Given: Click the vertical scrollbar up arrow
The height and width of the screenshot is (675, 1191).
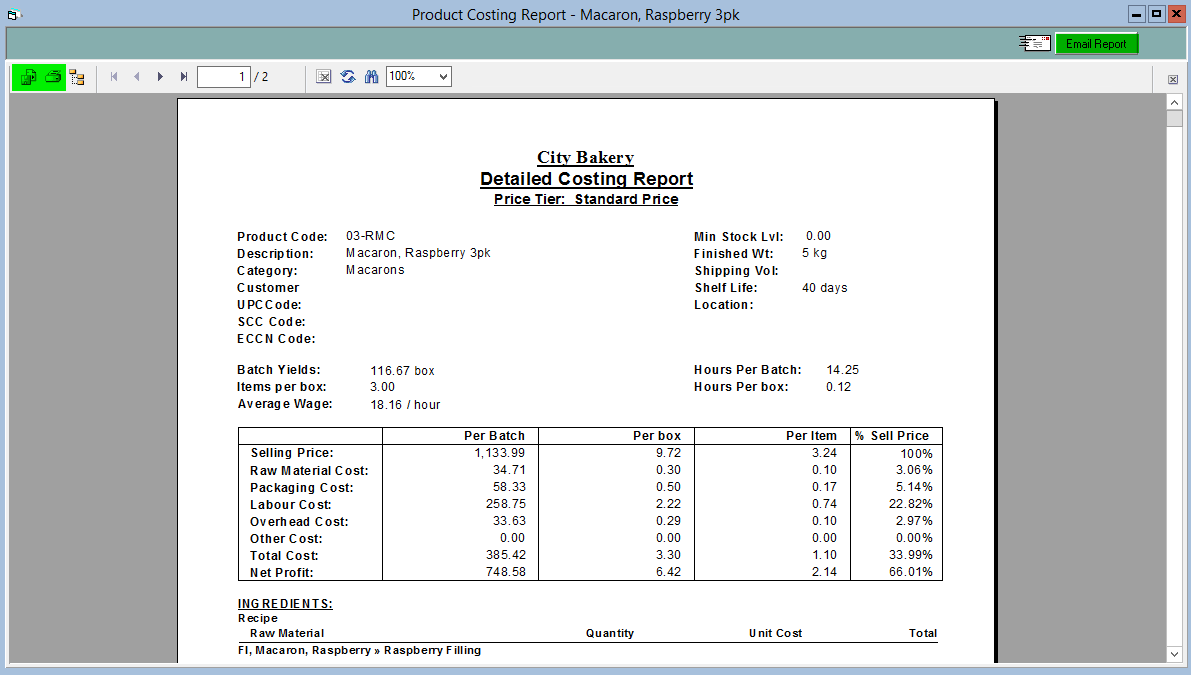Looking at the screenshot, I should tap(1174, 103).
